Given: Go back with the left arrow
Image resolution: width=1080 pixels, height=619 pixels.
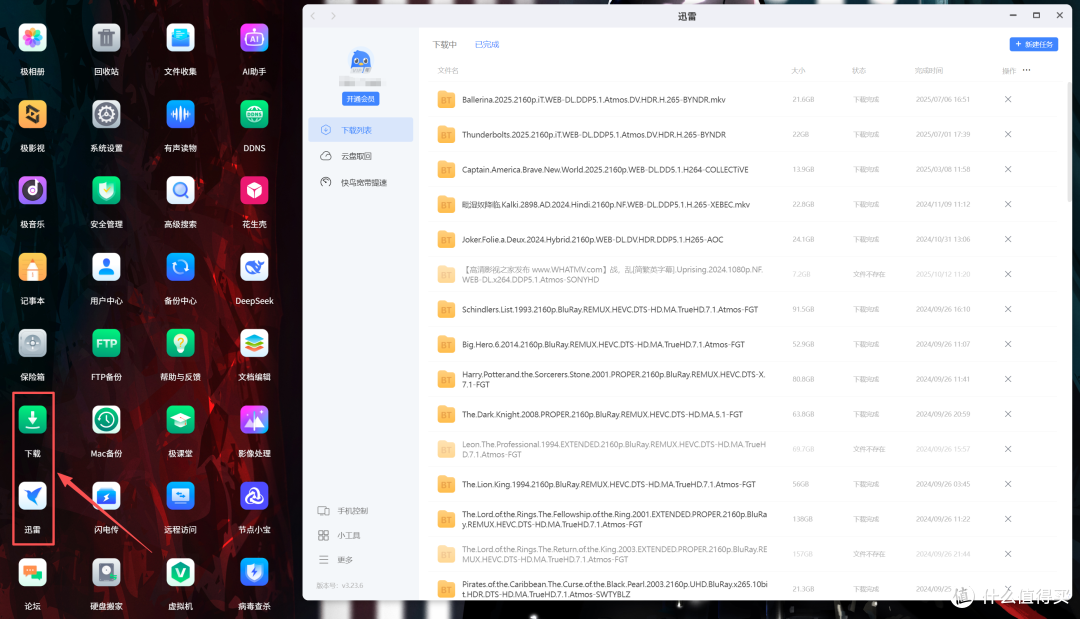Looking at the screenshot, I should point(313,16).
